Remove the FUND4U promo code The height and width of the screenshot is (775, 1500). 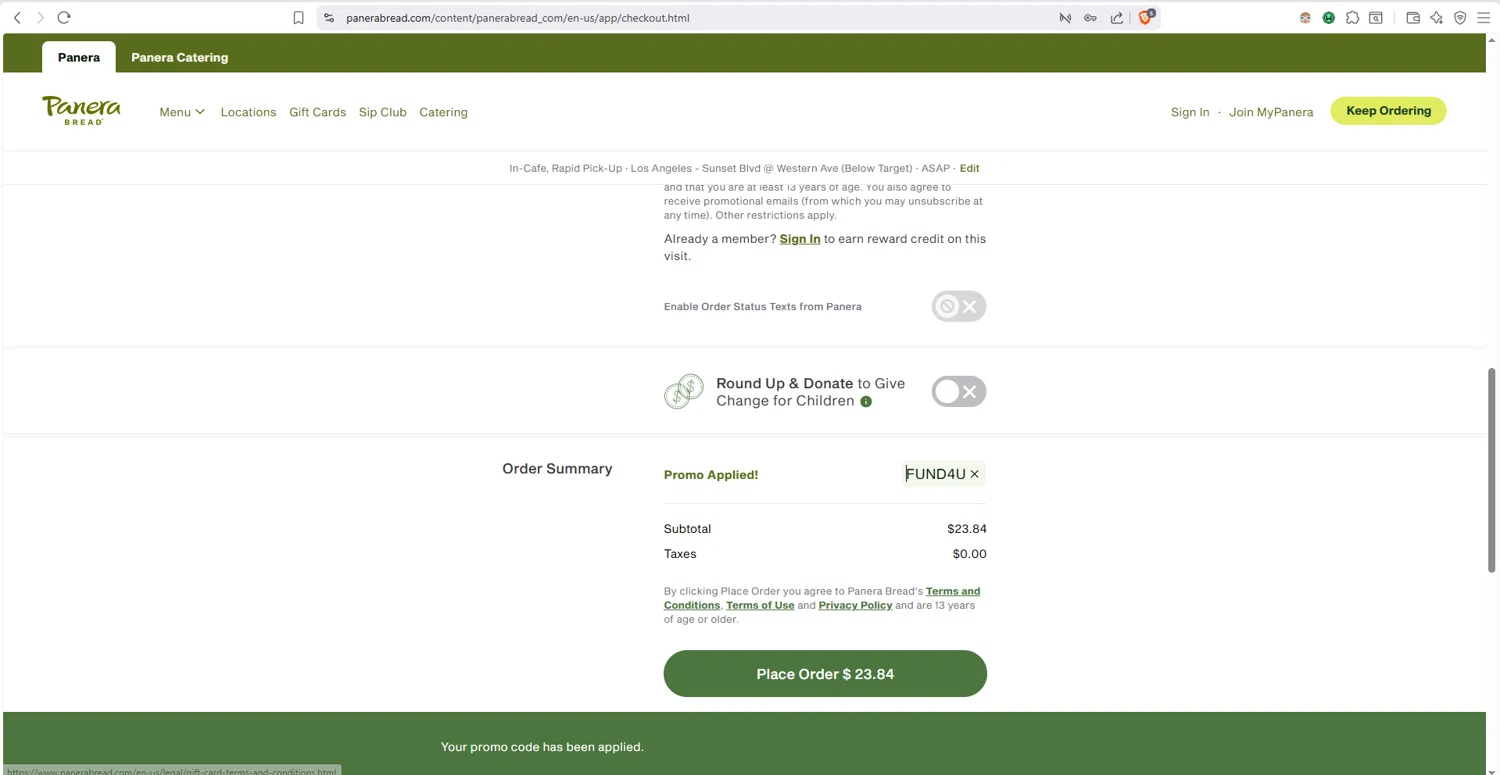974,474
